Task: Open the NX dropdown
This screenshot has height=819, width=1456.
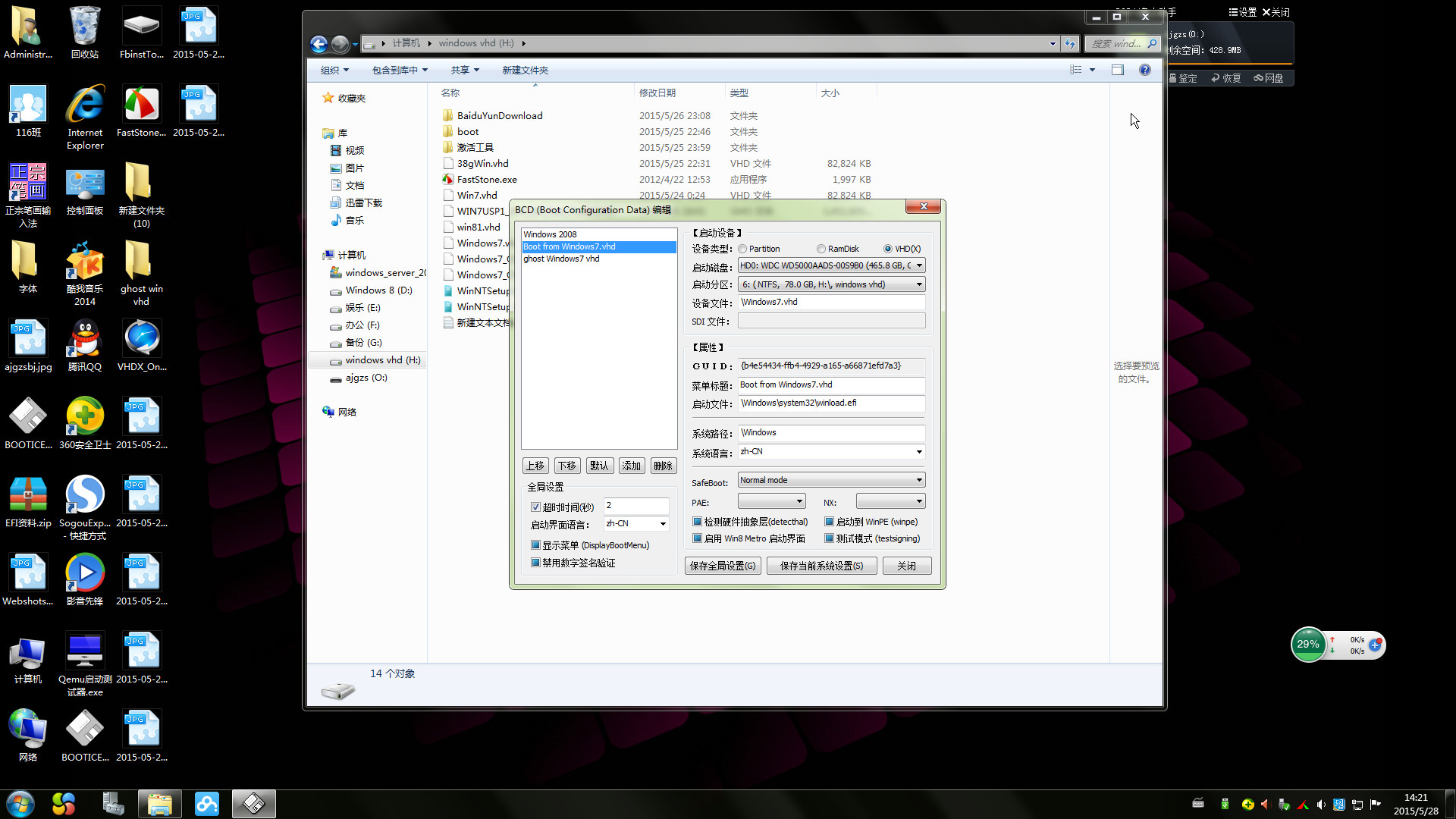Action: coord(890,501)
